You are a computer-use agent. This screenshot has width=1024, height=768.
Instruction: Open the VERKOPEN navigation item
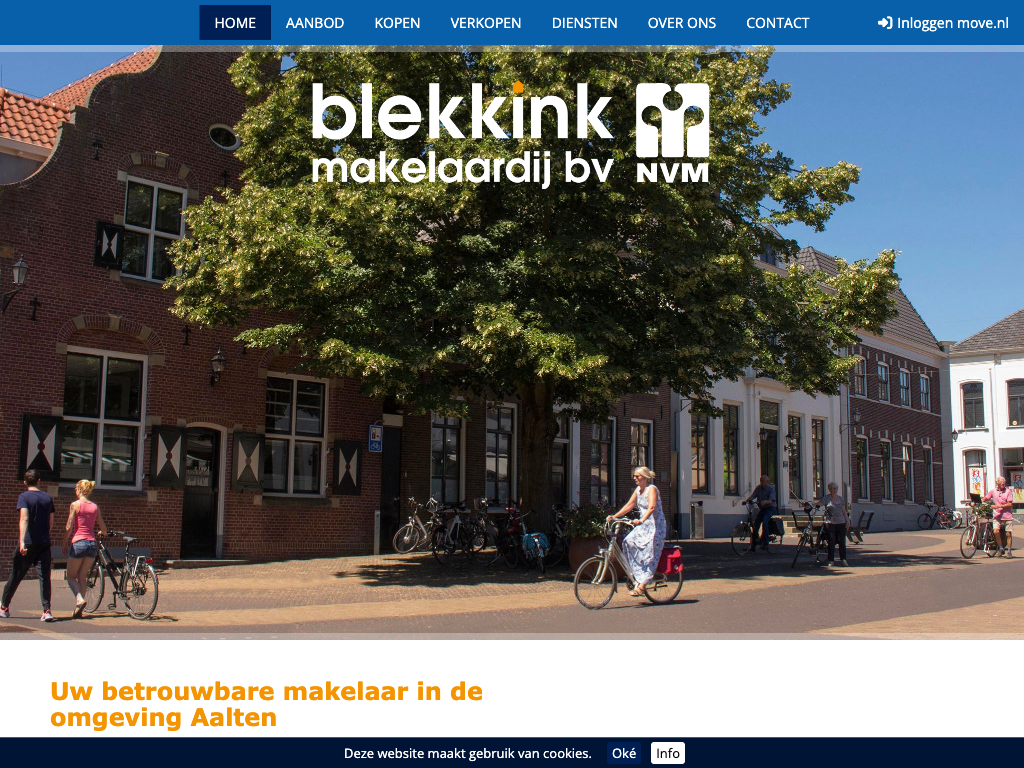[486, 23]
